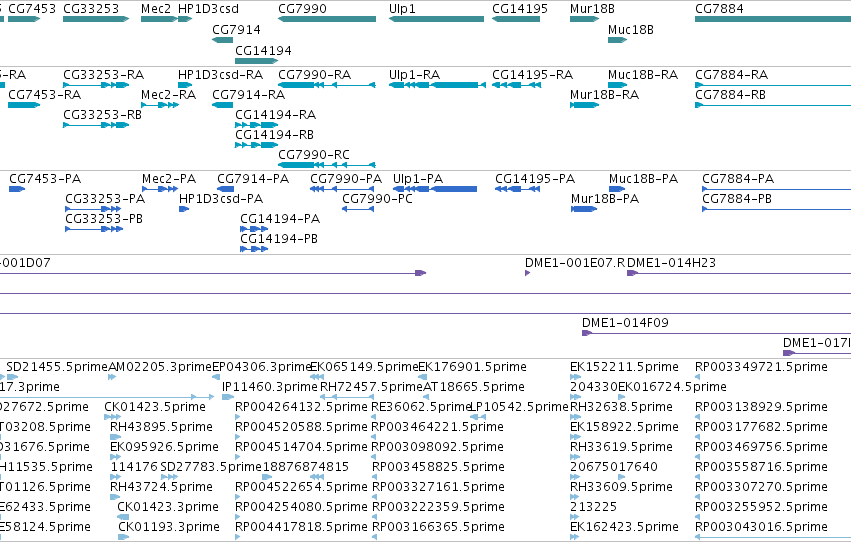
Task: Open the CG14194 gene feature
Action: click(x=256, y=61)
